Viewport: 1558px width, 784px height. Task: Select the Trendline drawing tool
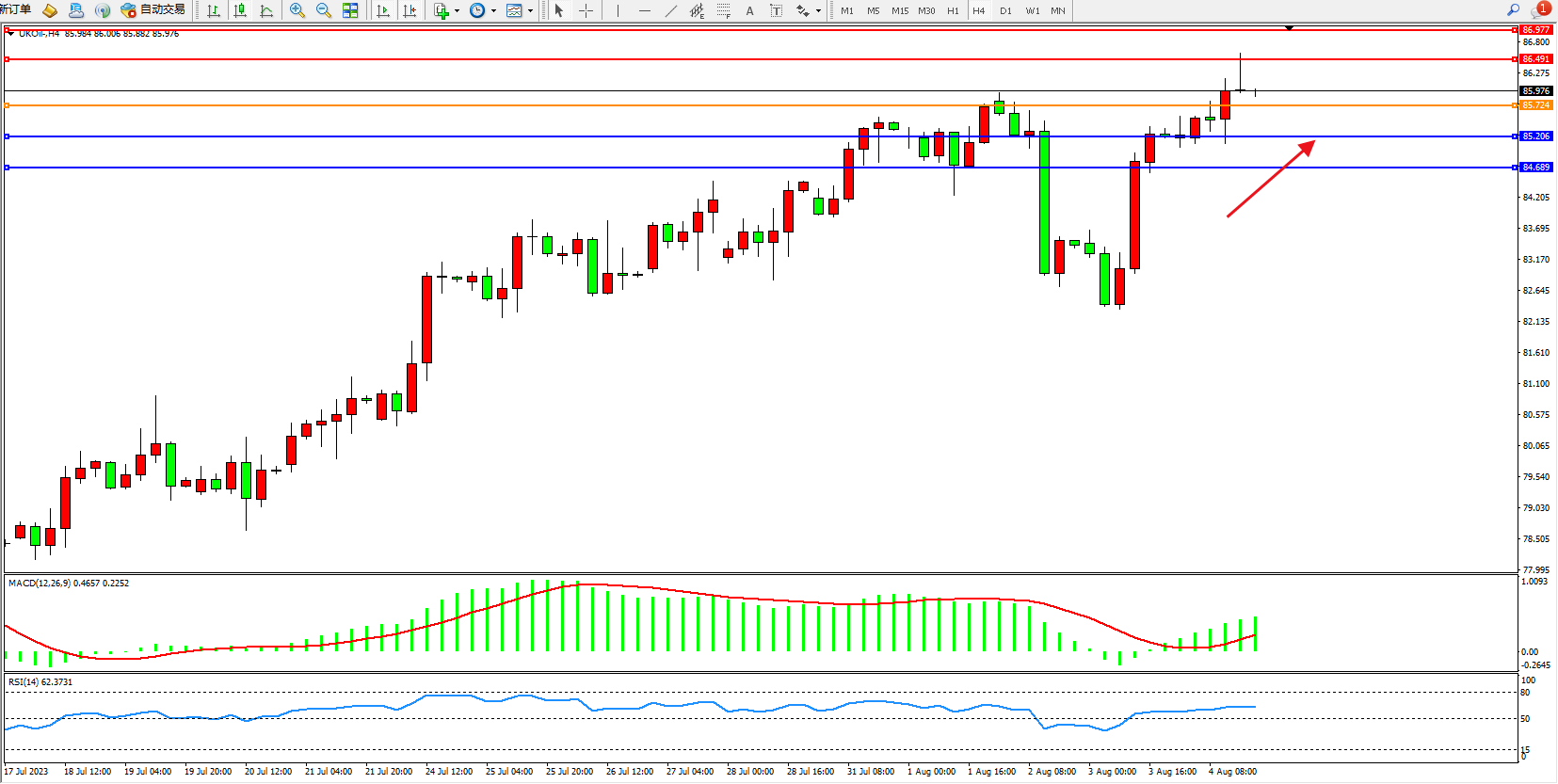tap(670, 10)
